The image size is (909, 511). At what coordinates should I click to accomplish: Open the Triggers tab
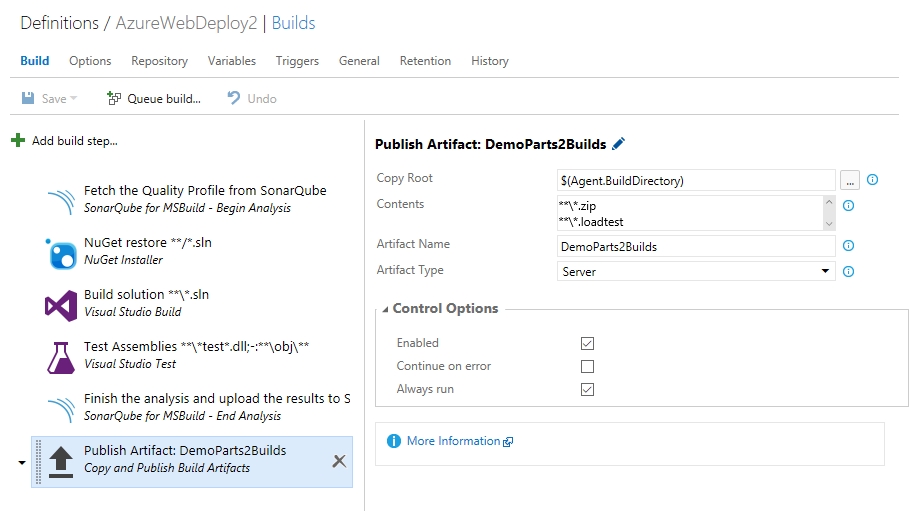[x=297, y=61]
